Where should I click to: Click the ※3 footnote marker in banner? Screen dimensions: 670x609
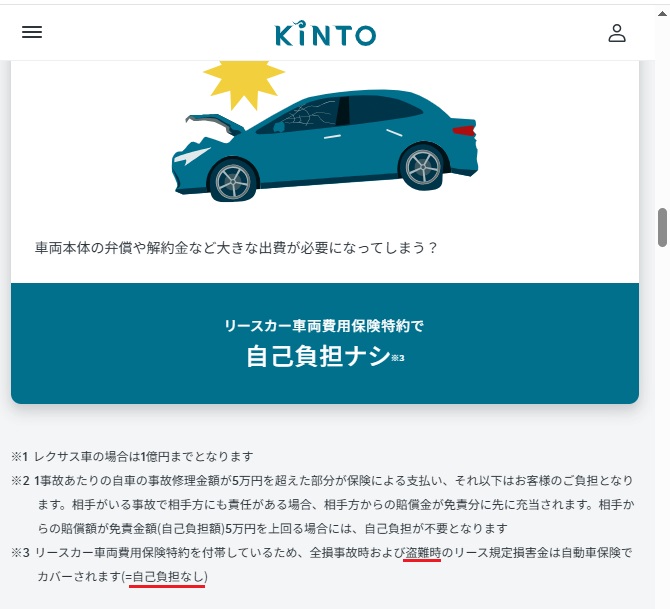398,358
